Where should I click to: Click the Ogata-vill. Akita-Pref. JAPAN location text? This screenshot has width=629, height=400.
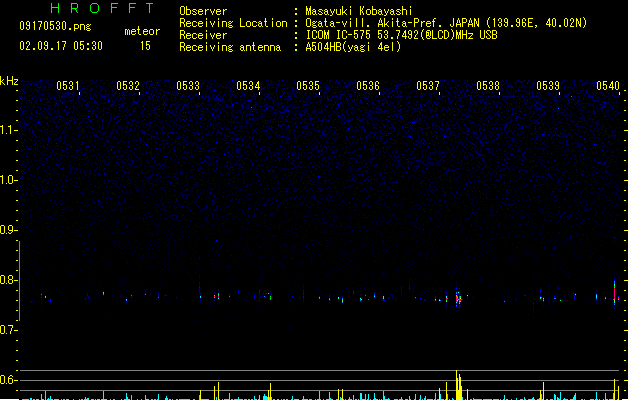[446, 23]
